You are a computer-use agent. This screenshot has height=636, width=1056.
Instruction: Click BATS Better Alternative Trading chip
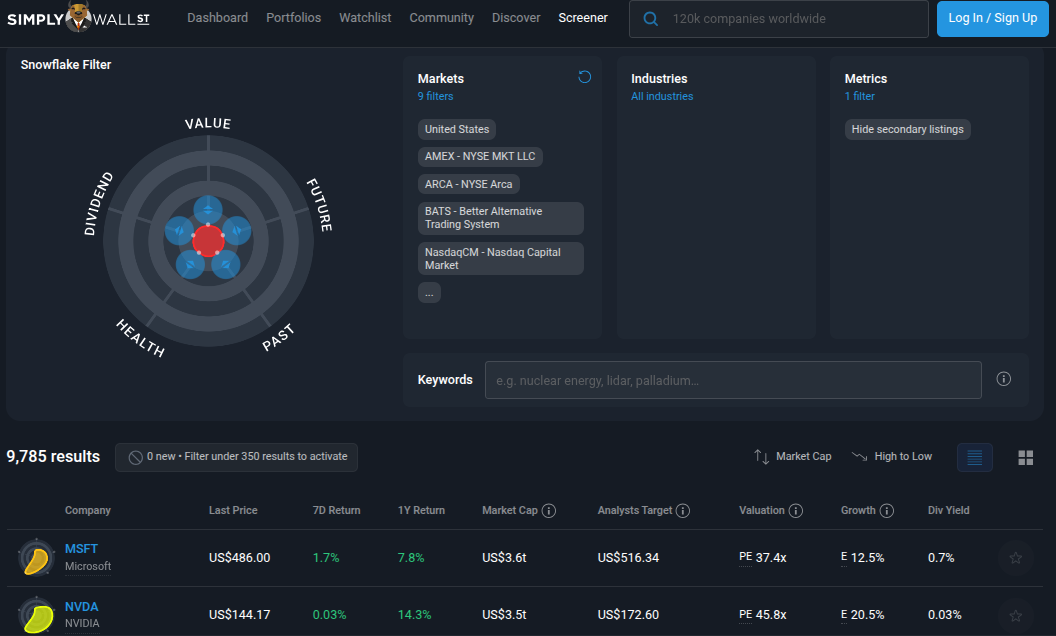click(x=500, y=218)
